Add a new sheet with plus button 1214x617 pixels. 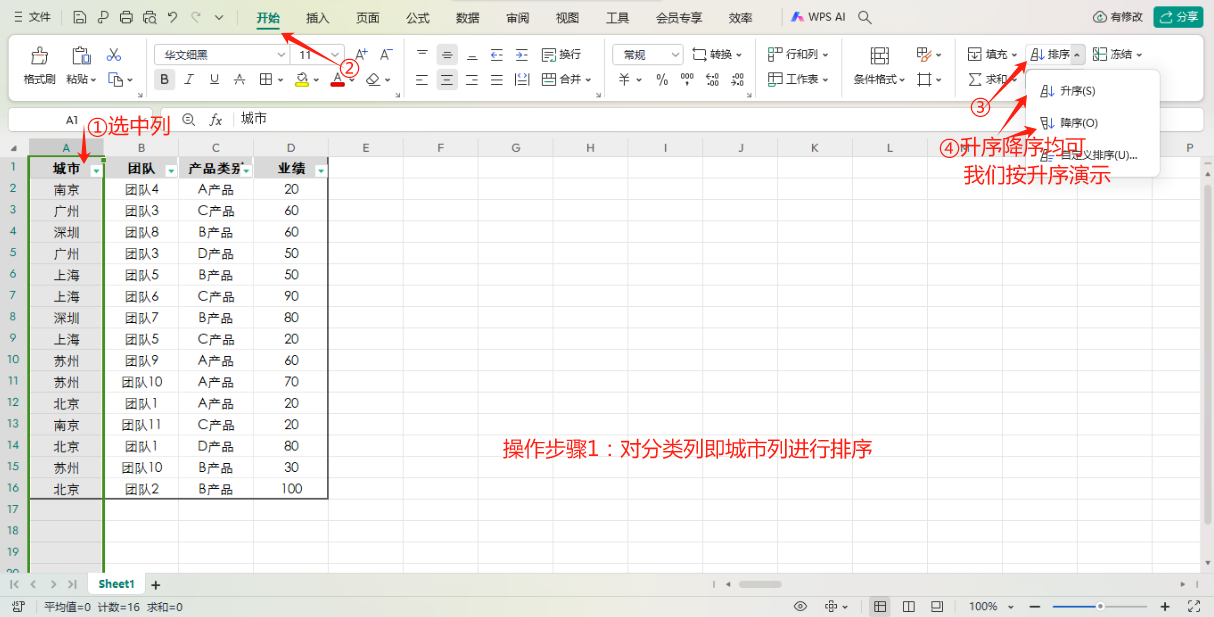155,584
